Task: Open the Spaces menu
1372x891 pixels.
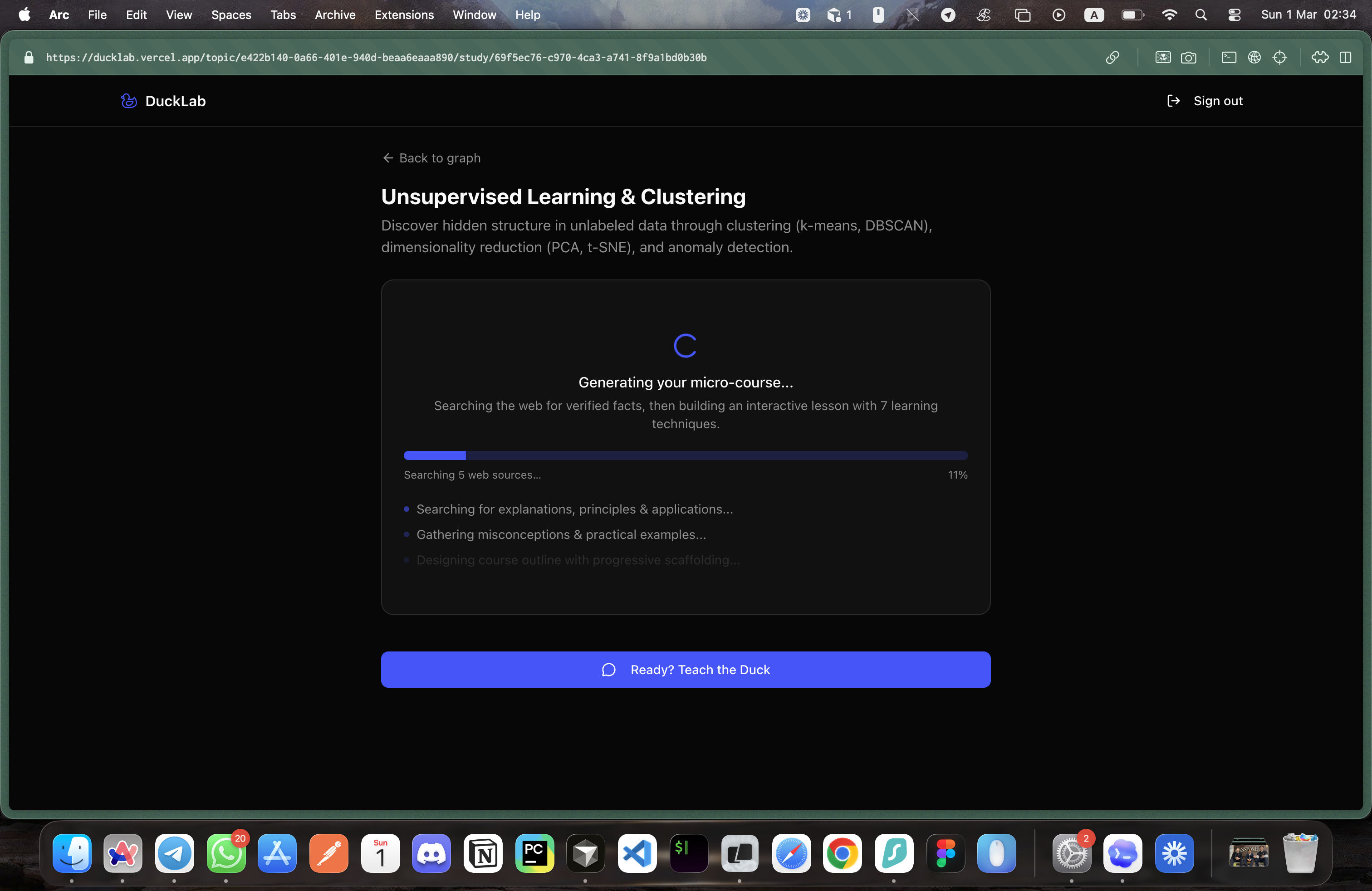Action: 230,15
